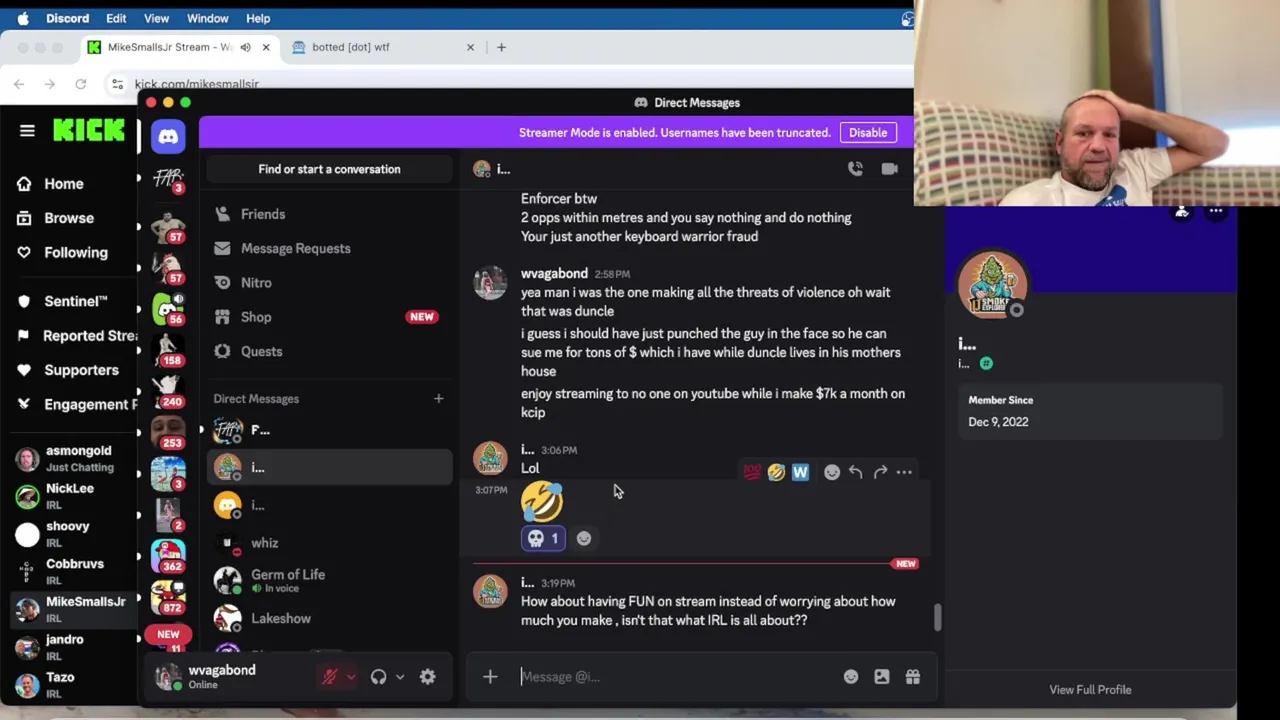Click wvagabond user panel avatar

[x=168, y=677]
